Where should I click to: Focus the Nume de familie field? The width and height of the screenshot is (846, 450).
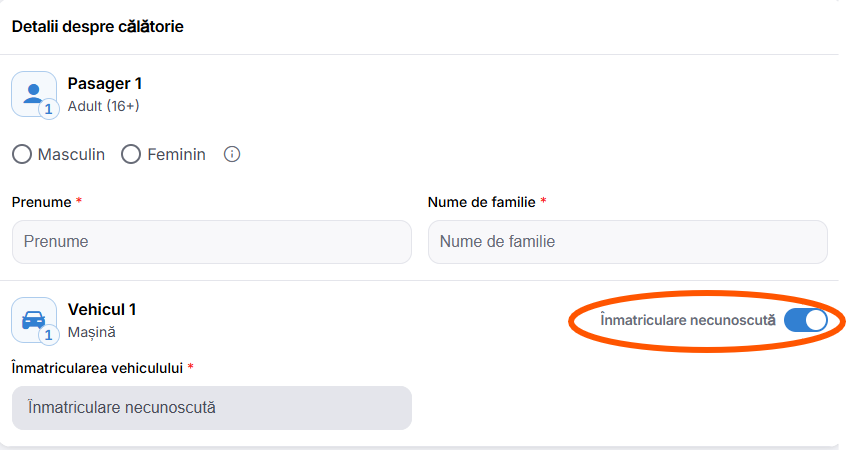(628, 242)
